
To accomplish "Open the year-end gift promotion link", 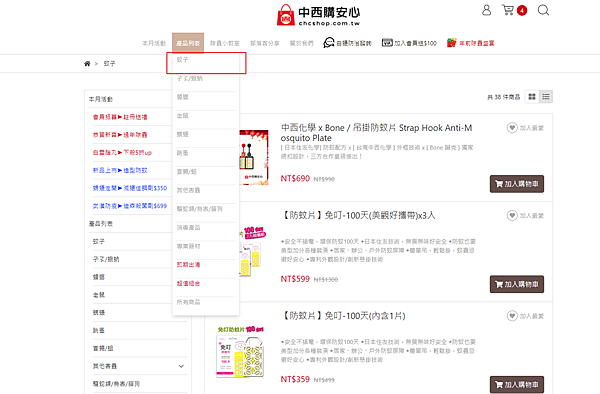I will point(471,43).
